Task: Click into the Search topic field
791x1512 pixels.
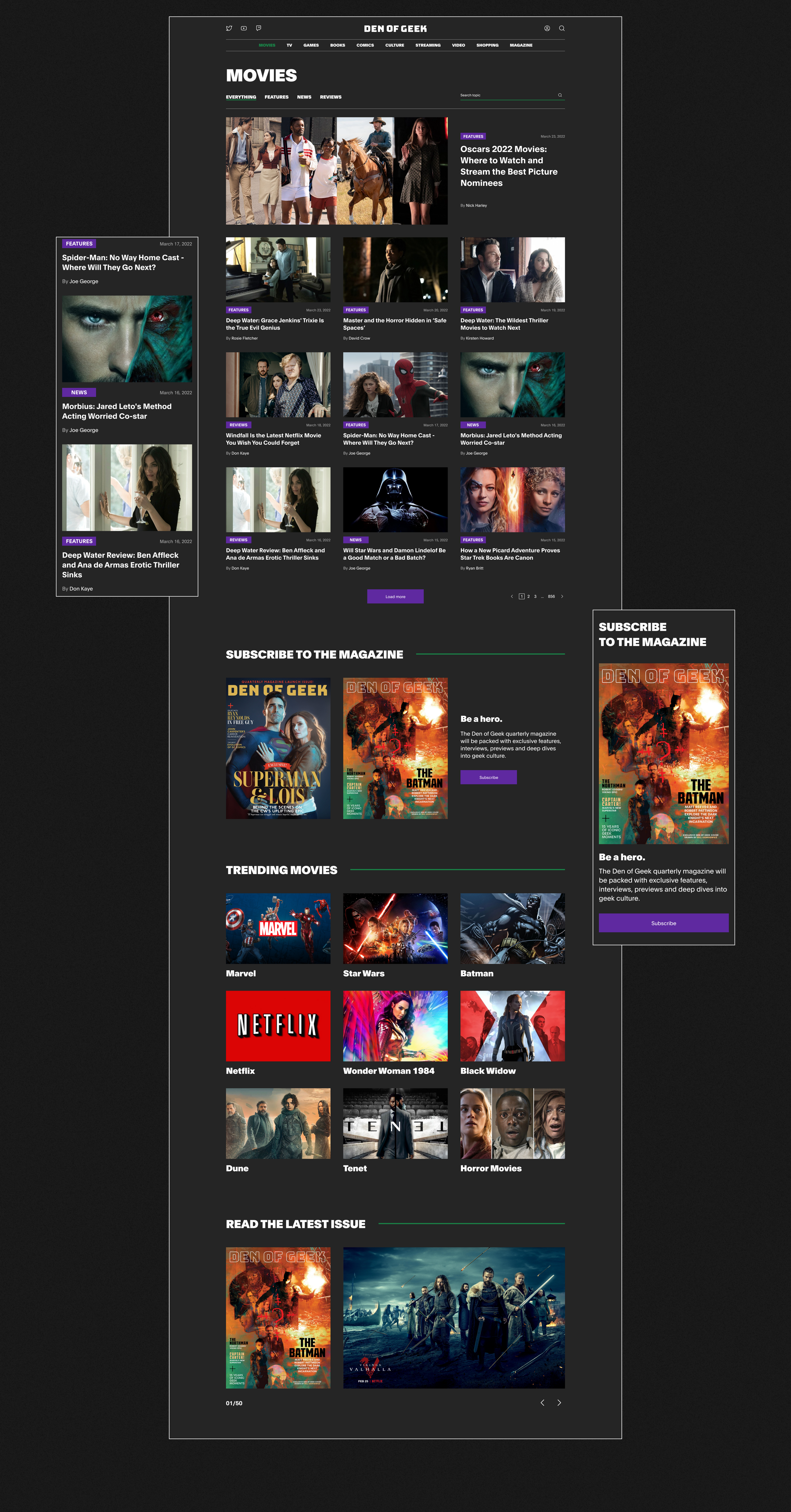Action: click(505, 95)
